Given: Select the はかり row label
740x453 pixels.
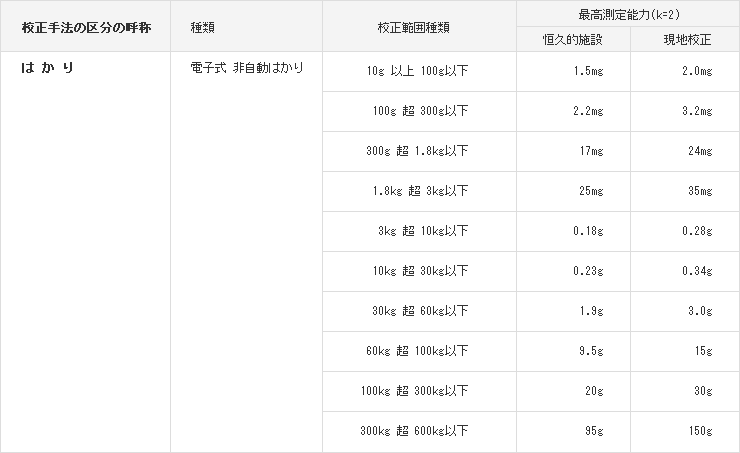Looking at the screenshot, I should (x=49, y=69).
